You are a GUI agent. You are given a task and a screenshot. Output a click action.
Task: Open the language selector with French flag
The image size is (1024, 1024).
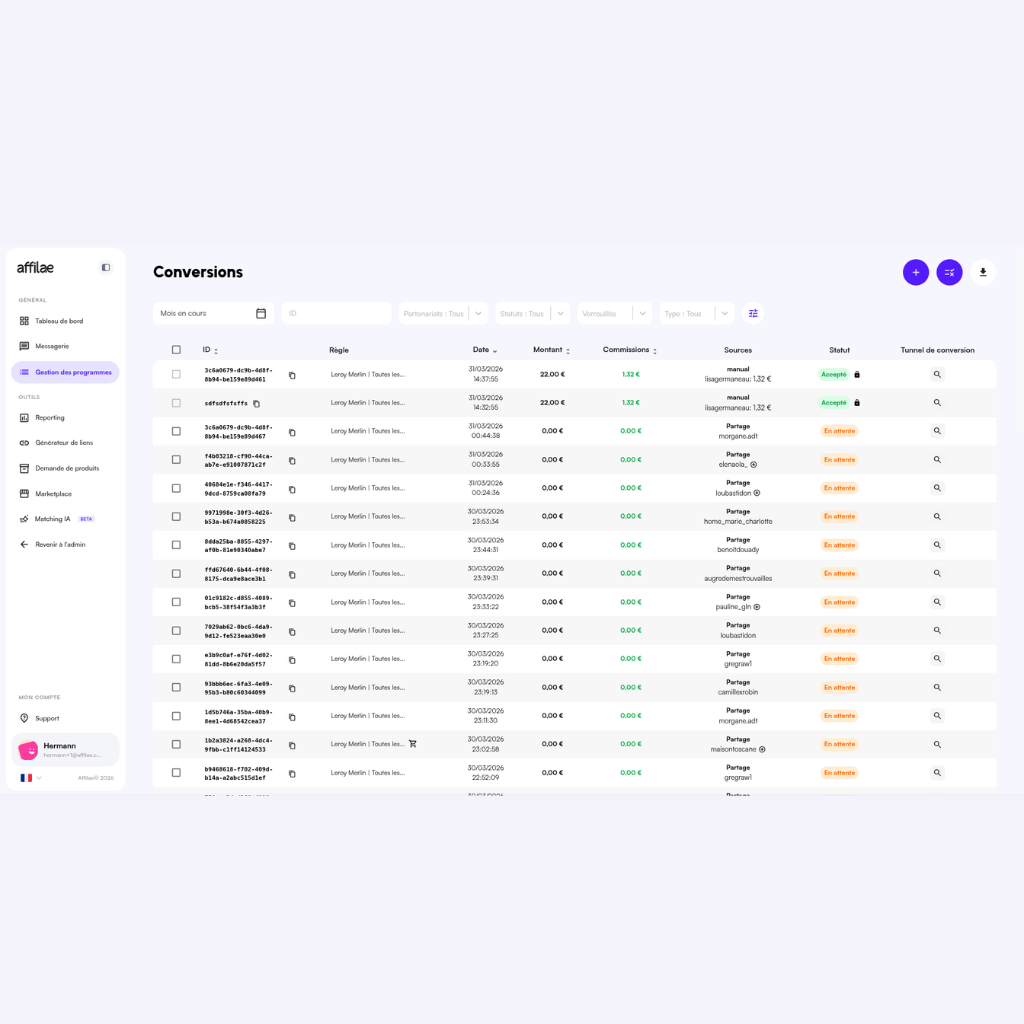[x=30, y=777]
